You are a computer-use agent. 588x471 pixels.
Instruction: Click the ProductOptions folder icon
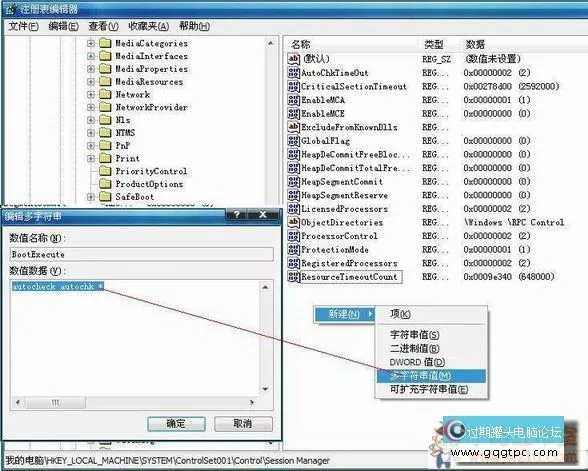[105, 184]
